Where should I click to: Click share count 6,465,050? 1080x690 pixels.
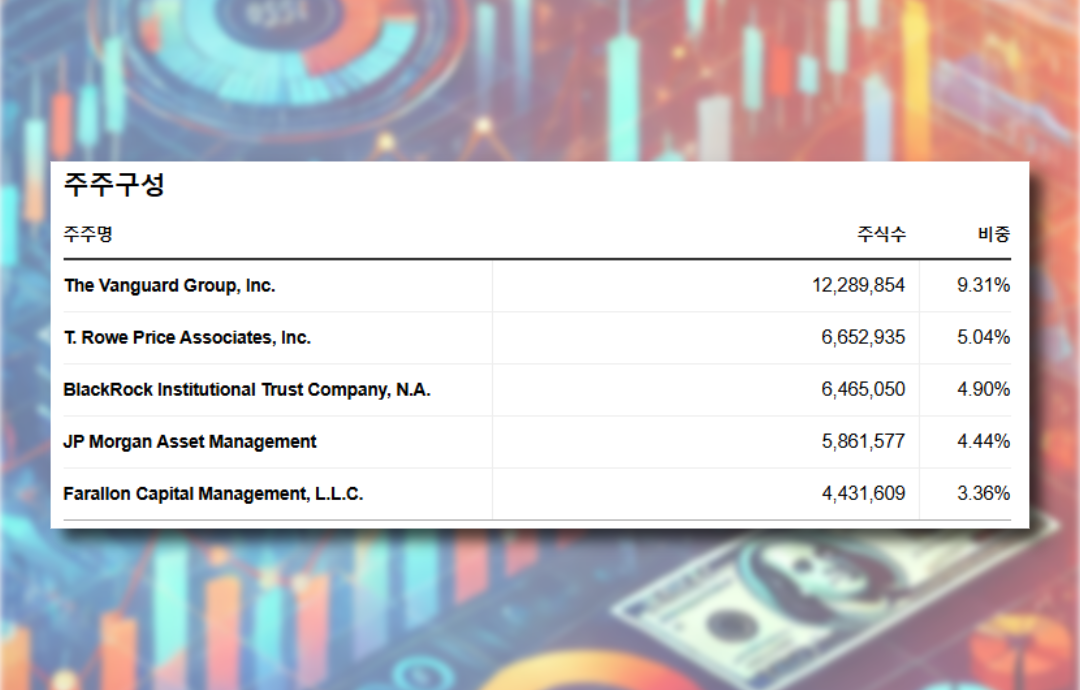point(863,389)
